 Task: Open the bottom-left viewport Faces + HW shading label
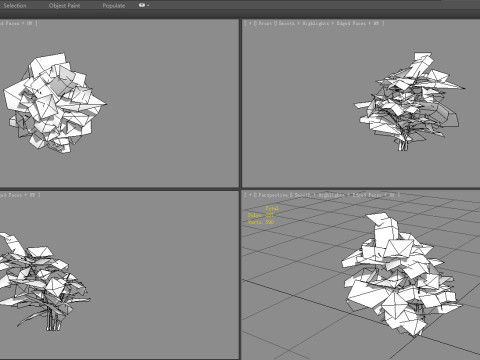coord(19,195)
